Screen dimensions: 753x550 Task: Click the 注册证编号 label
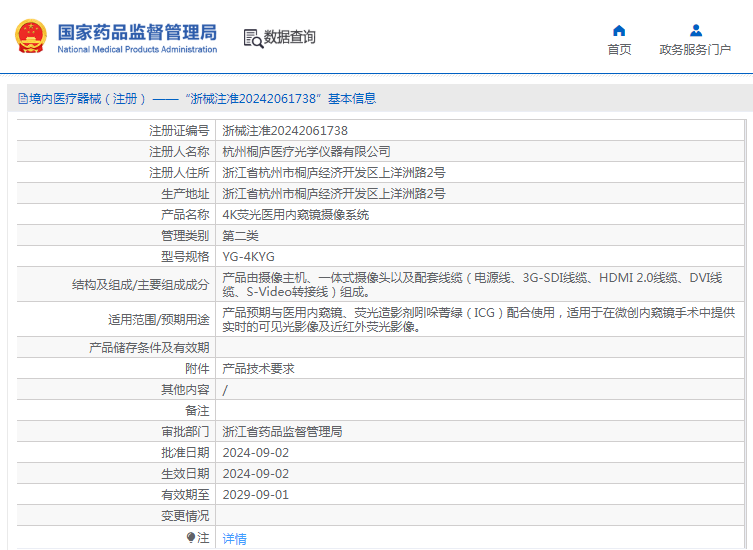click(179, 131)
